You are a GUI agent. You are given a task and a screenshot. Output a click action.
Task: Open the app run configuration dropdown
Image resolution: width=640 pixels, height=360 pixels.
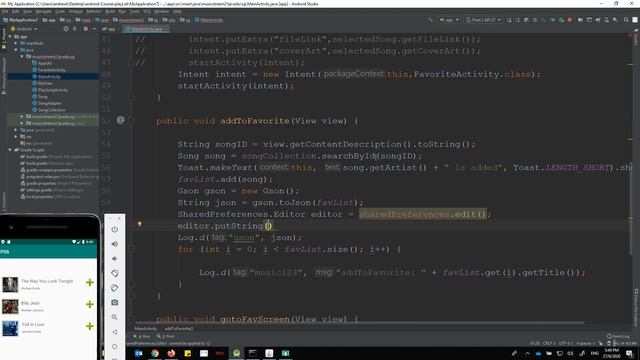tap(449, 20)
